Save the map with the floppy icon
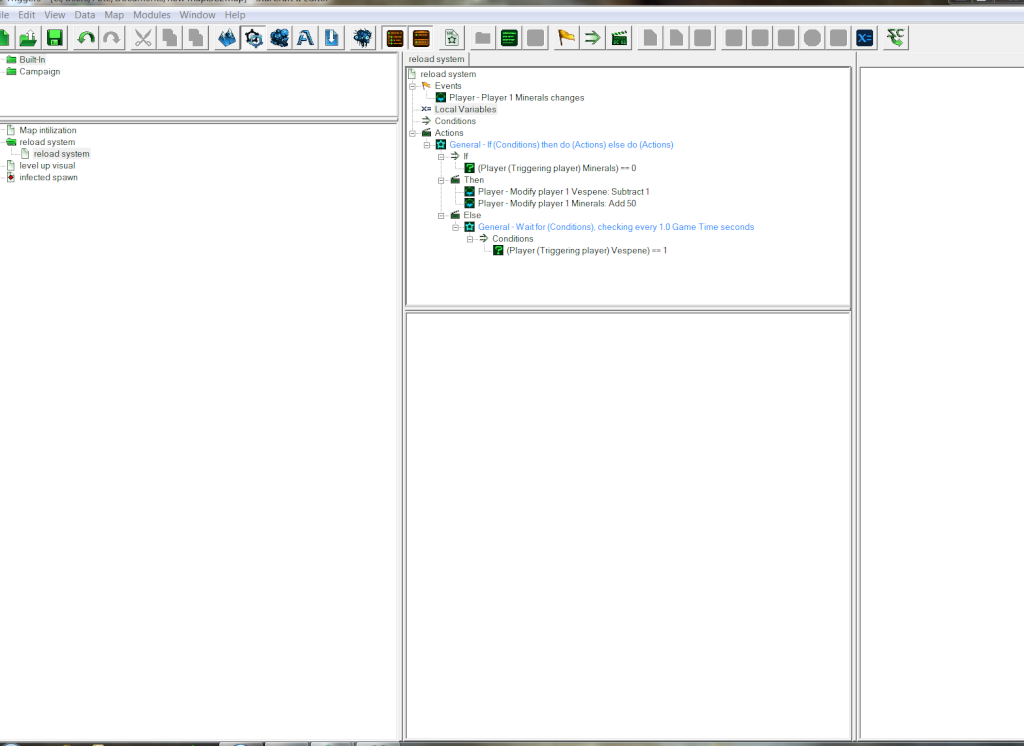The width and height of the screenshot is (1024, 746). [x=55, y=38]
